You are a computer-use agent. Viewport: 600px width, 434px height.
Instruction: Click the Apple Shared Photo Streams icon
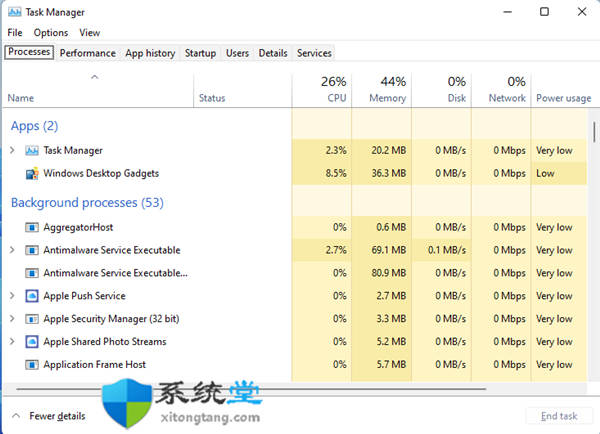[x=32, y=341]
